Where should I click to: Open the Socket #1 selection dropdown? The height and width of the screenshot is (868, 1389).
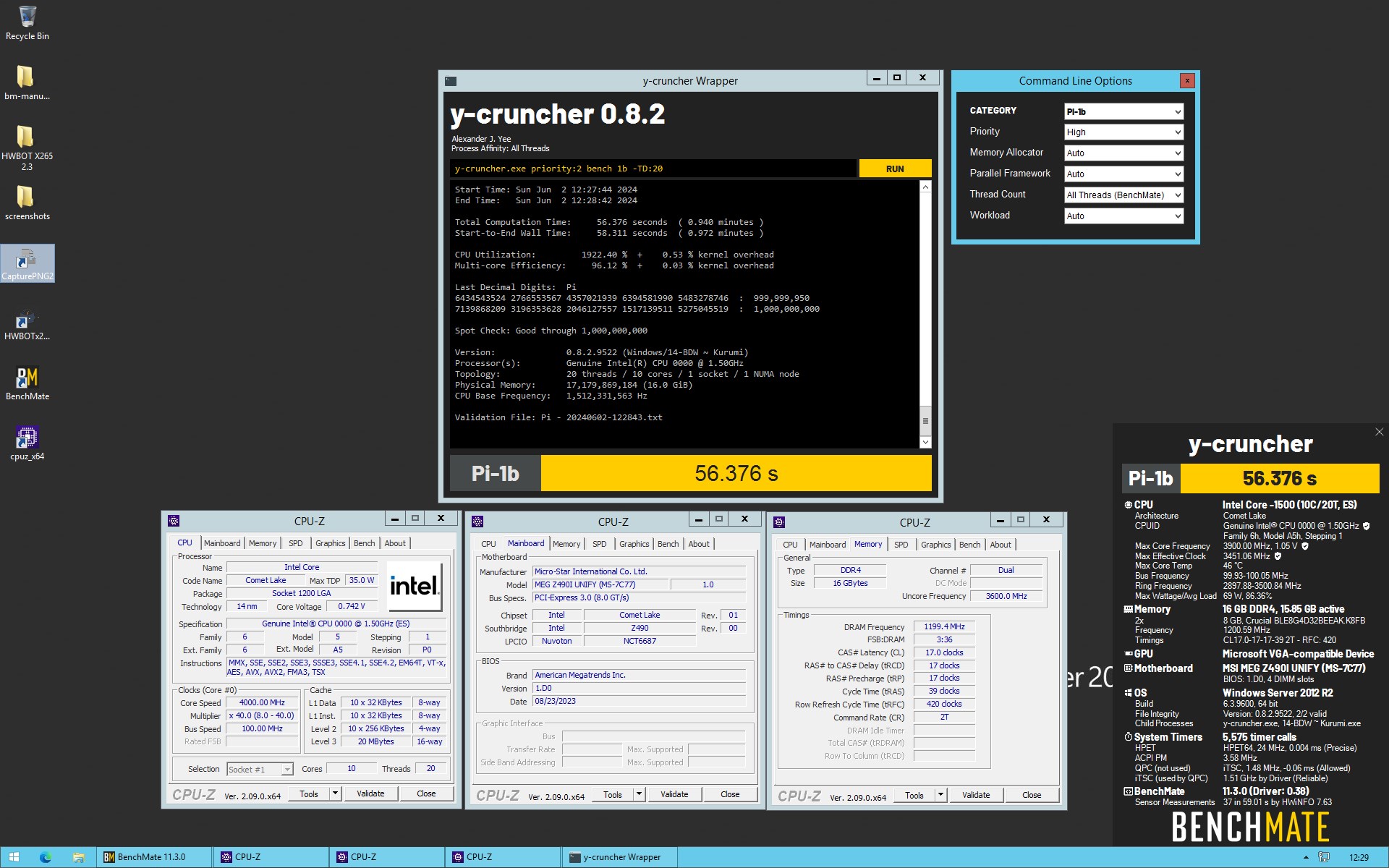coord(259,769)
